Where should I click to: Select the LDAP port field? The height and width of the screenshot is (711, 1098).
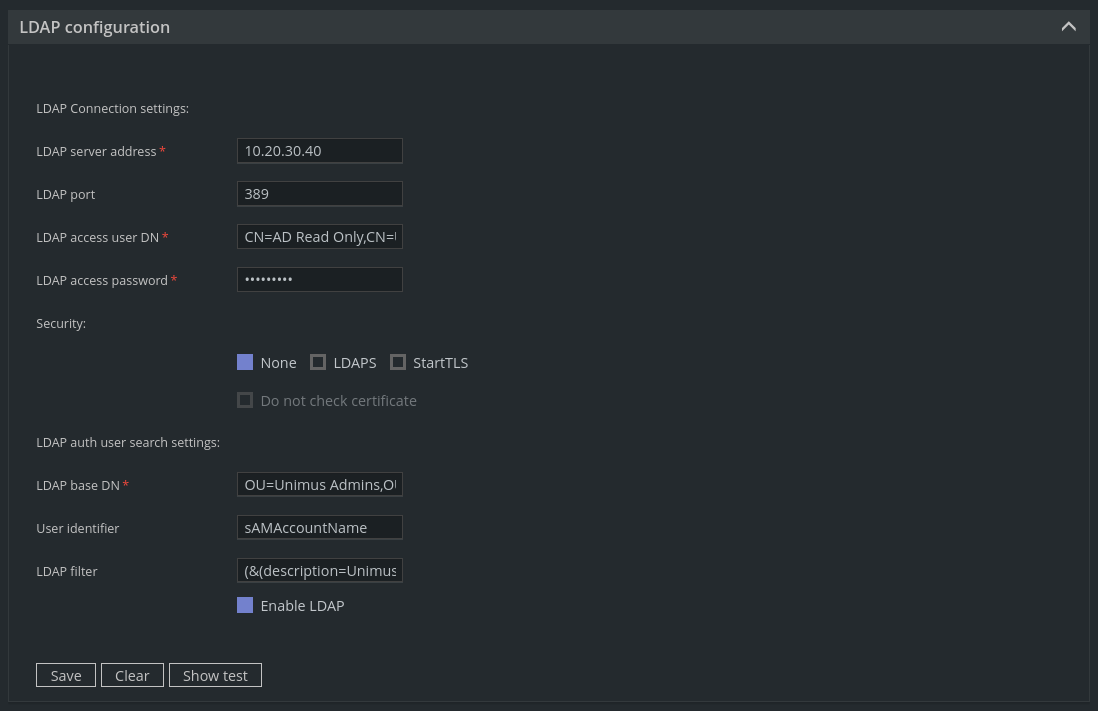click(x=319, y=193)
